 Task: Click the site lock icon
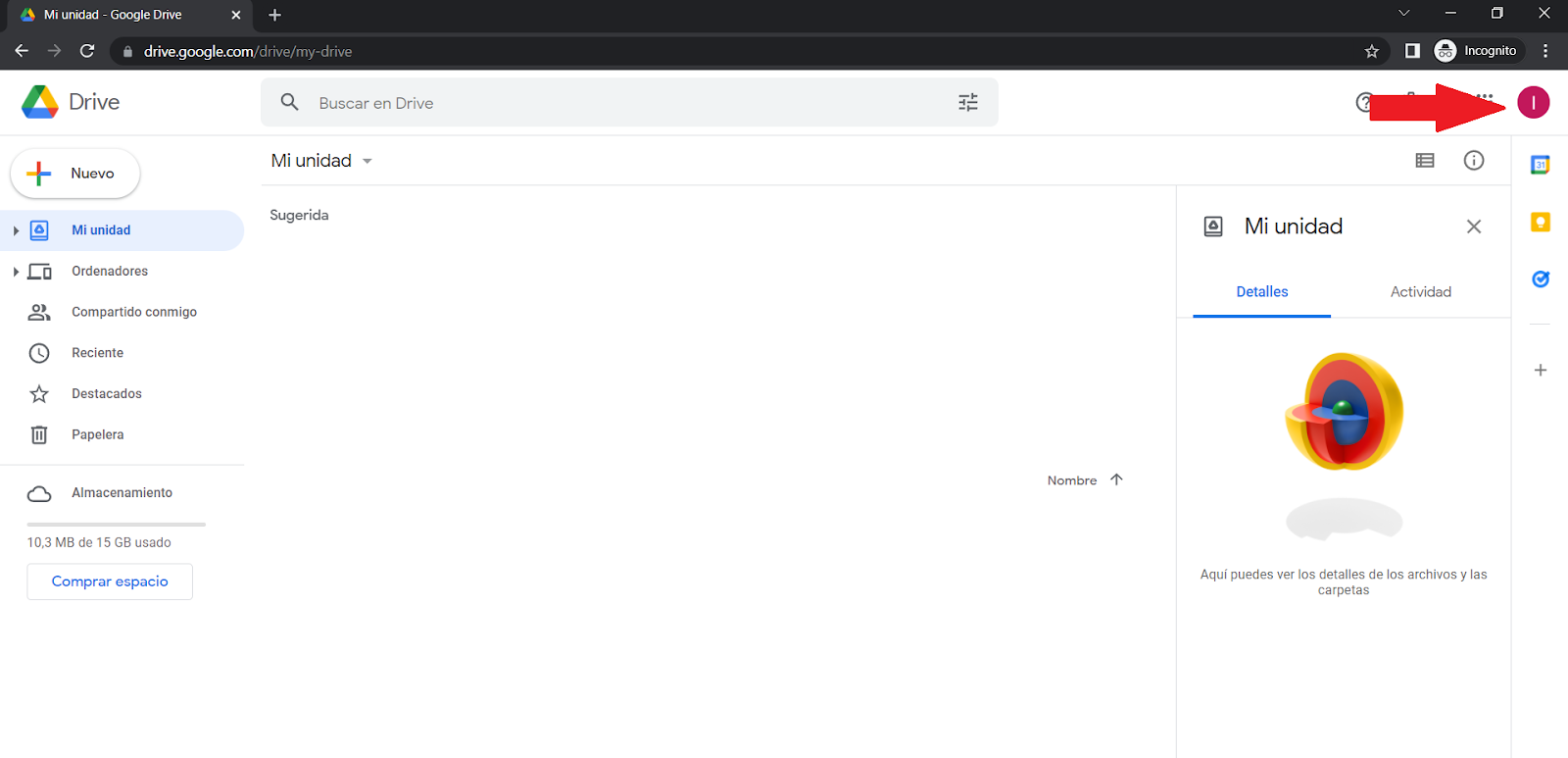[127, 52]
